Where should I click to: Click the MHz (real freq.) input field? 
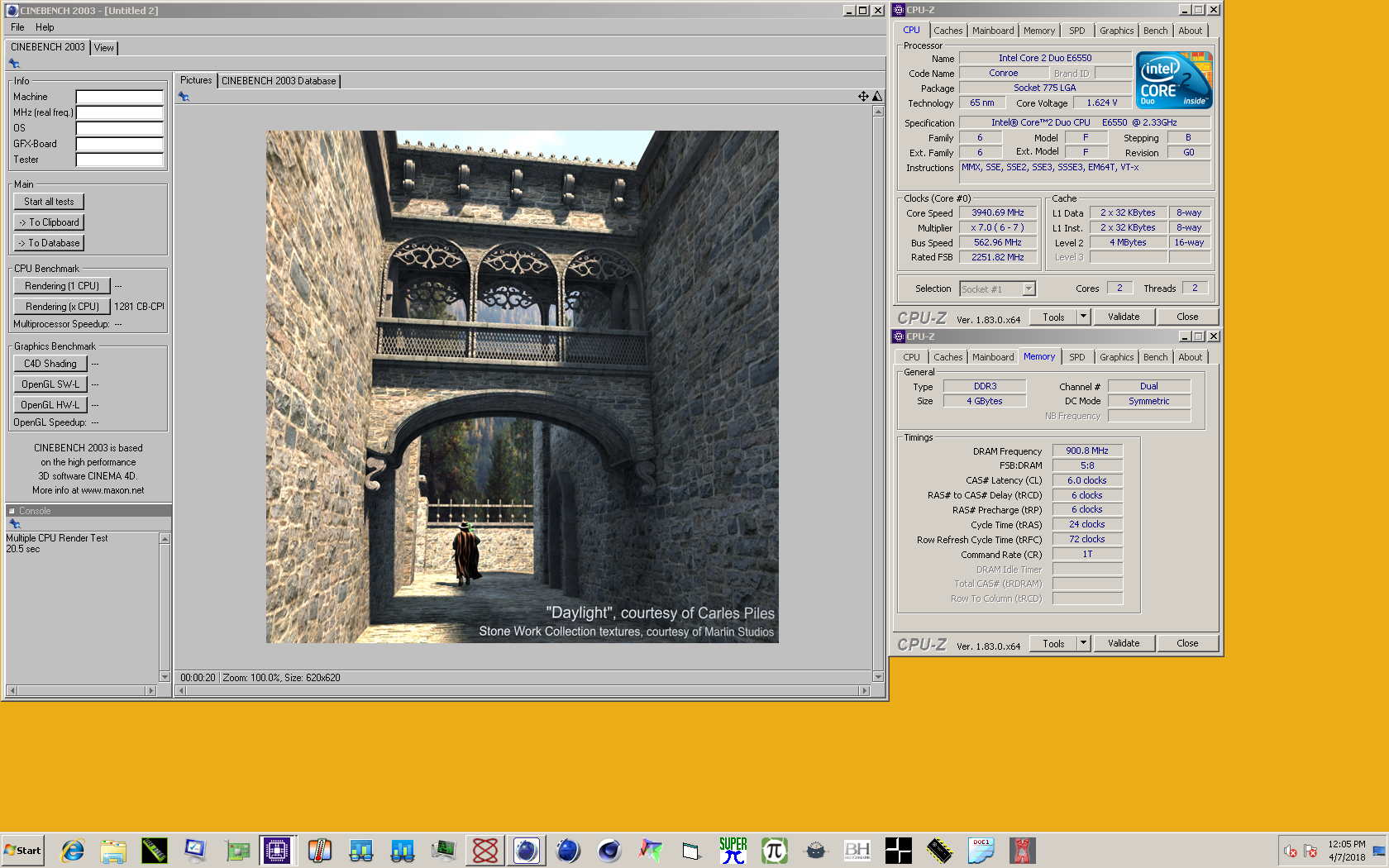tap(119, 112)
